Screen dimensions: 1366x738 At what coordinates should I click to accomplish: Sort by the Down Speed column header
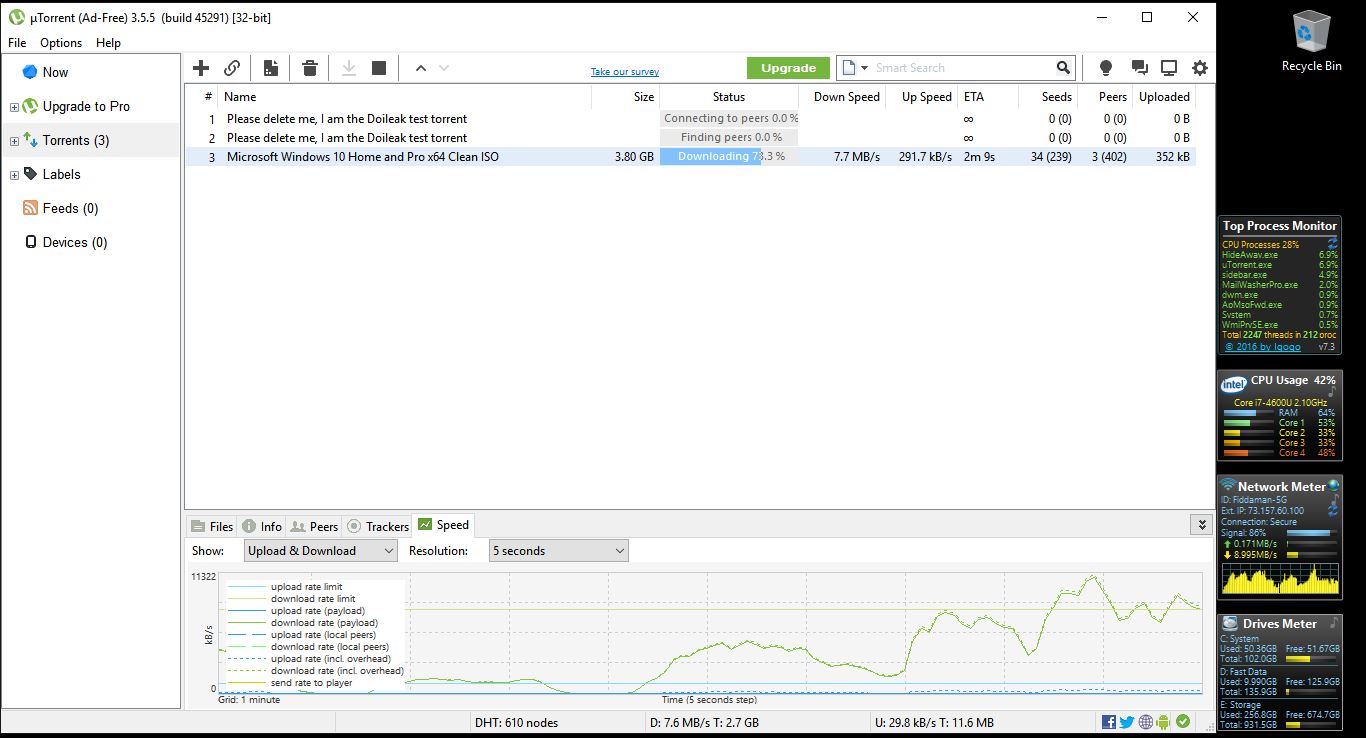[x=842, y=97]
